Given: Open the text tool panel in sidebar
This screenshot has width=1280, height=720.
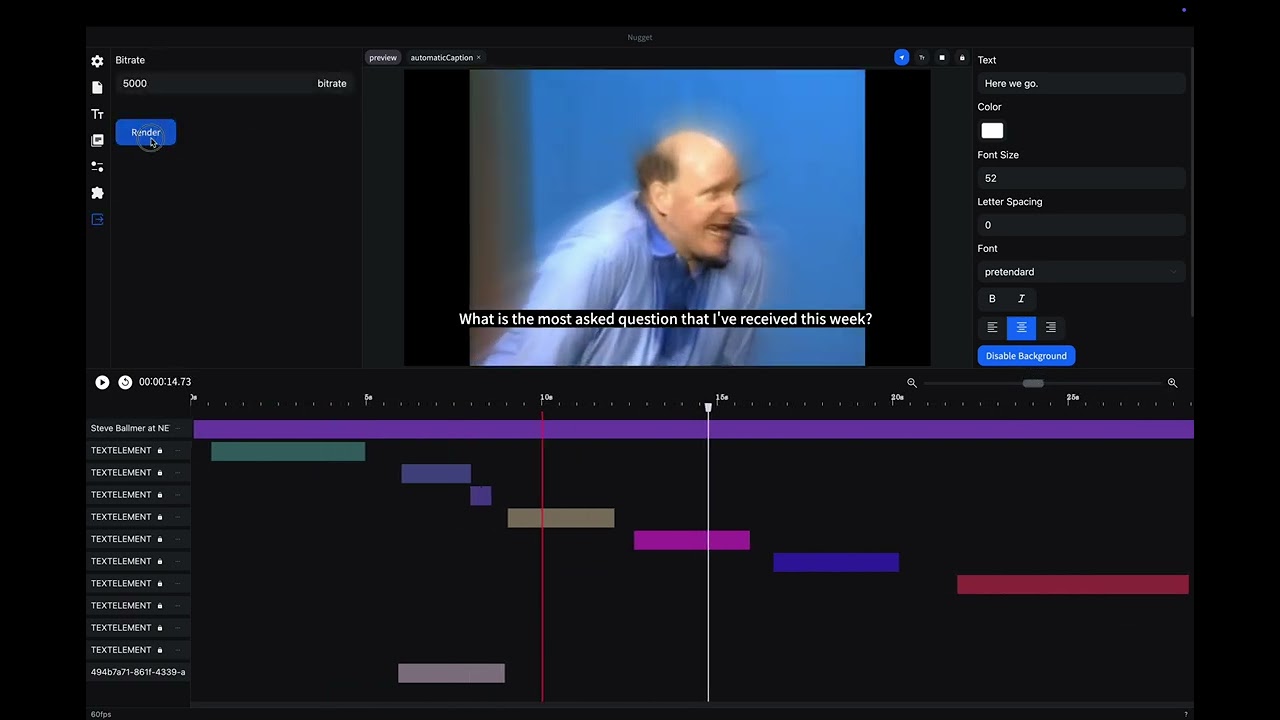Looking at the screenshot, I should pyautogui.click(x=97, y=114).
